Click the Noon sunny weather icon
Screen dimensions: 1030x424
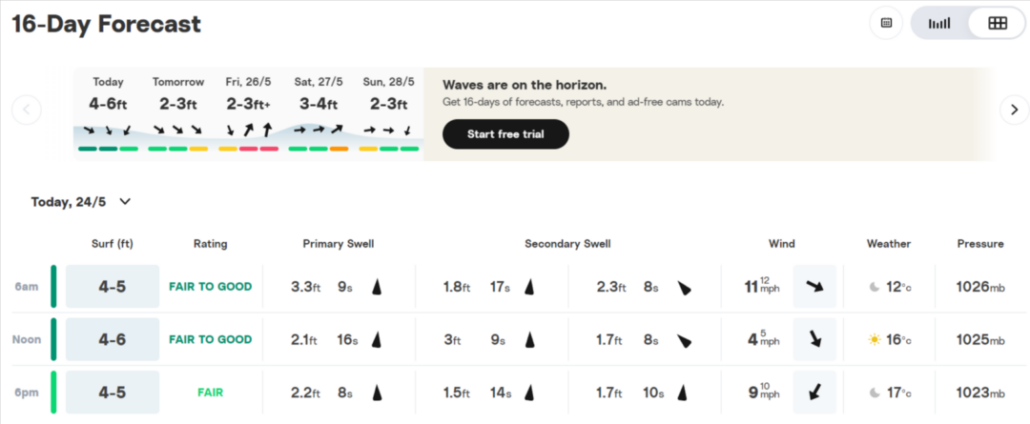coord(874,340)
